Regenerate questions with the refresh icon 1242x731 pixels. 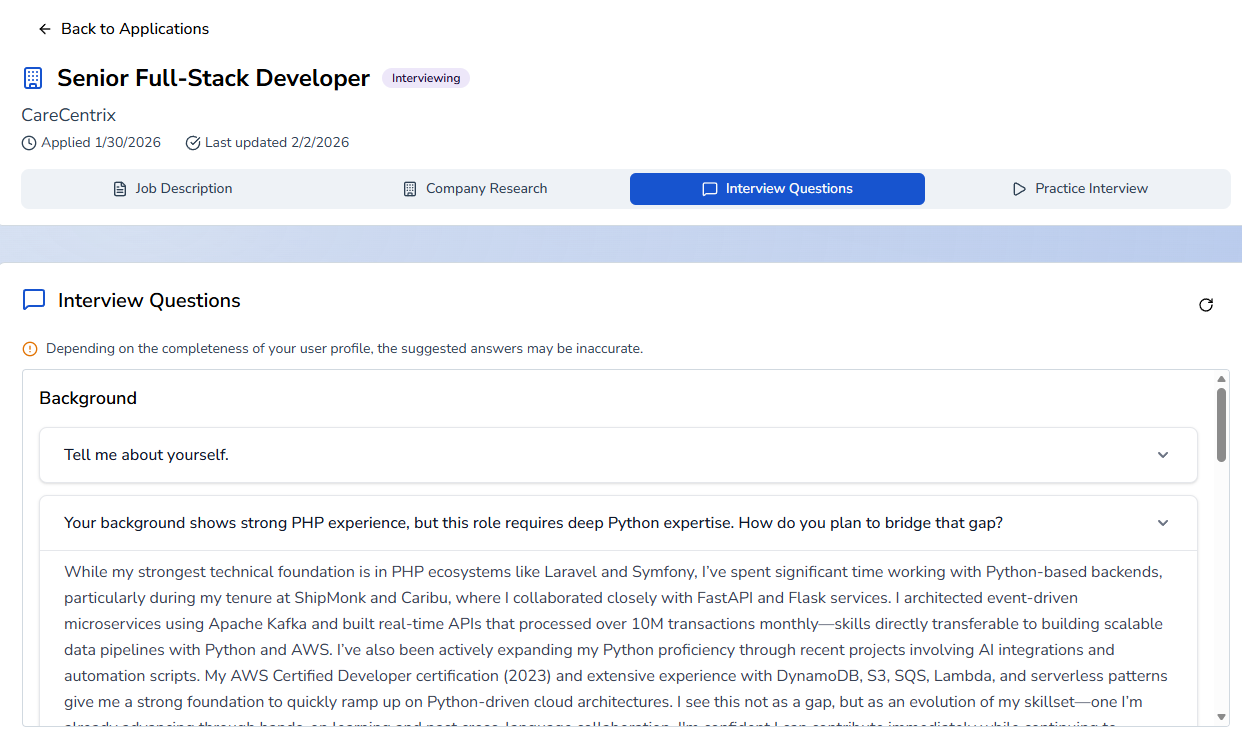[x=1205, y=305]
